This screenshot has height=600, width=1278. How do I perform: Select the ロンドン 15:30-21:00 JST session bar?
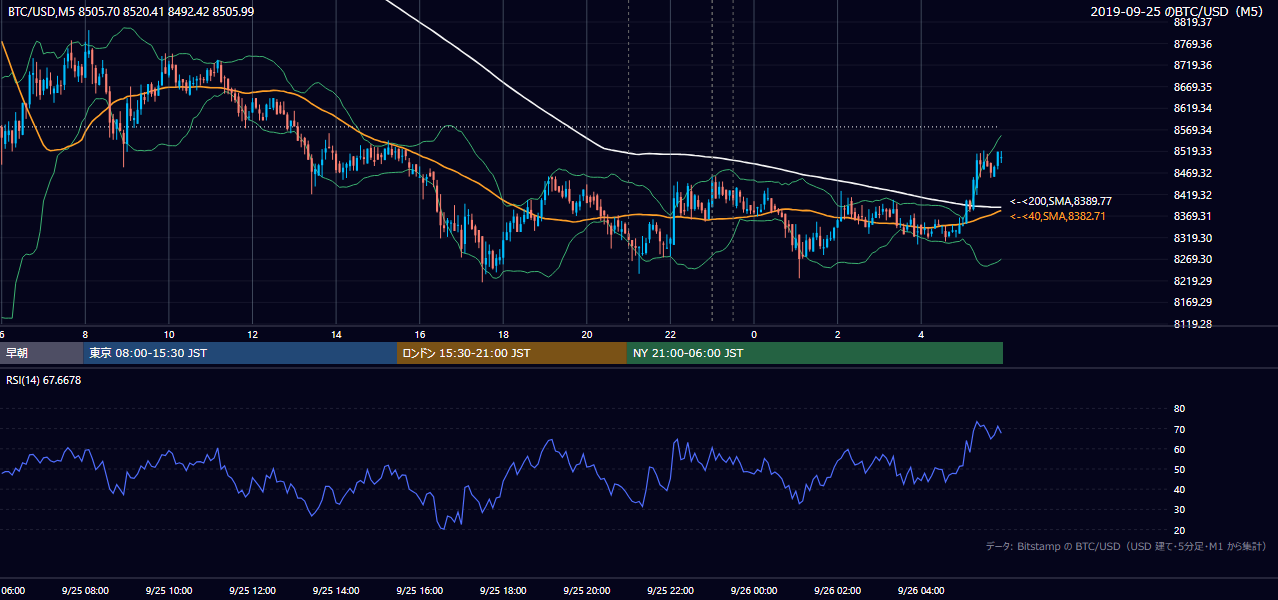(x=512, y=353)
